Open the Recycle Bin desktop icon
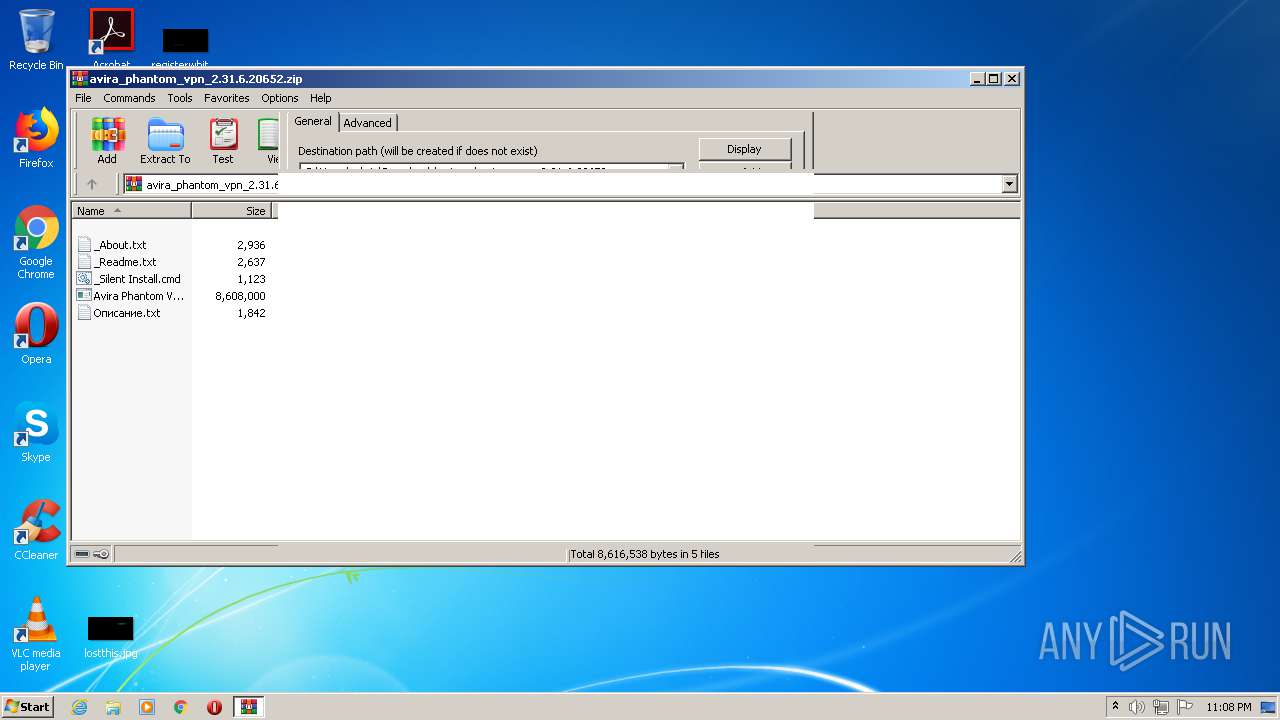The height and width of the screenshot is (720, 1280). (36, 40)
